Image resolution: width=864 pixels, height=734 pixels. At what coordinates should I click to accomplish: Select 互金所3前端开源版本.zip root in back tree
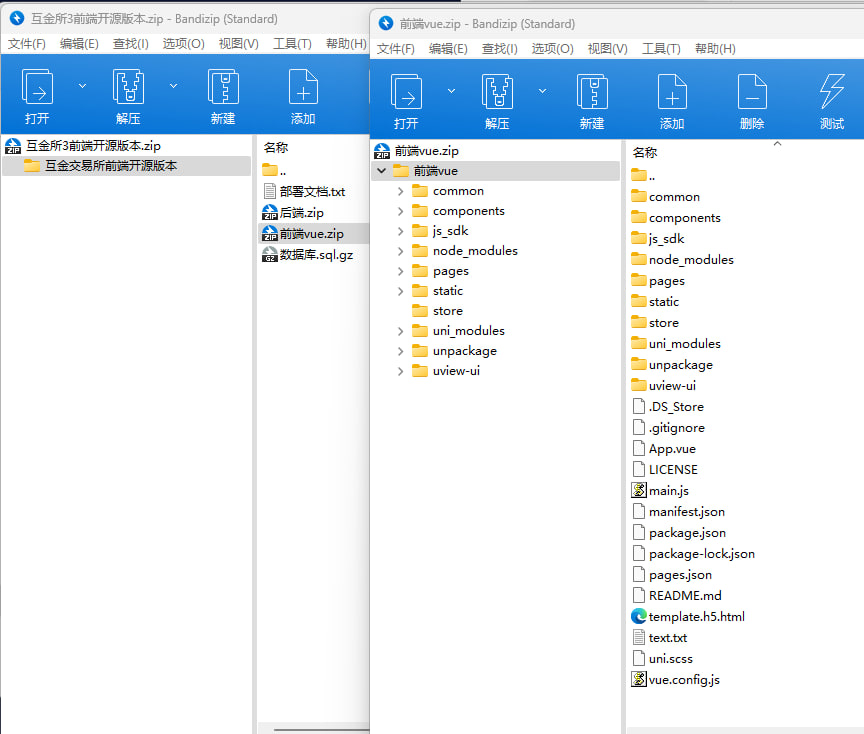[x=83, y=146]
